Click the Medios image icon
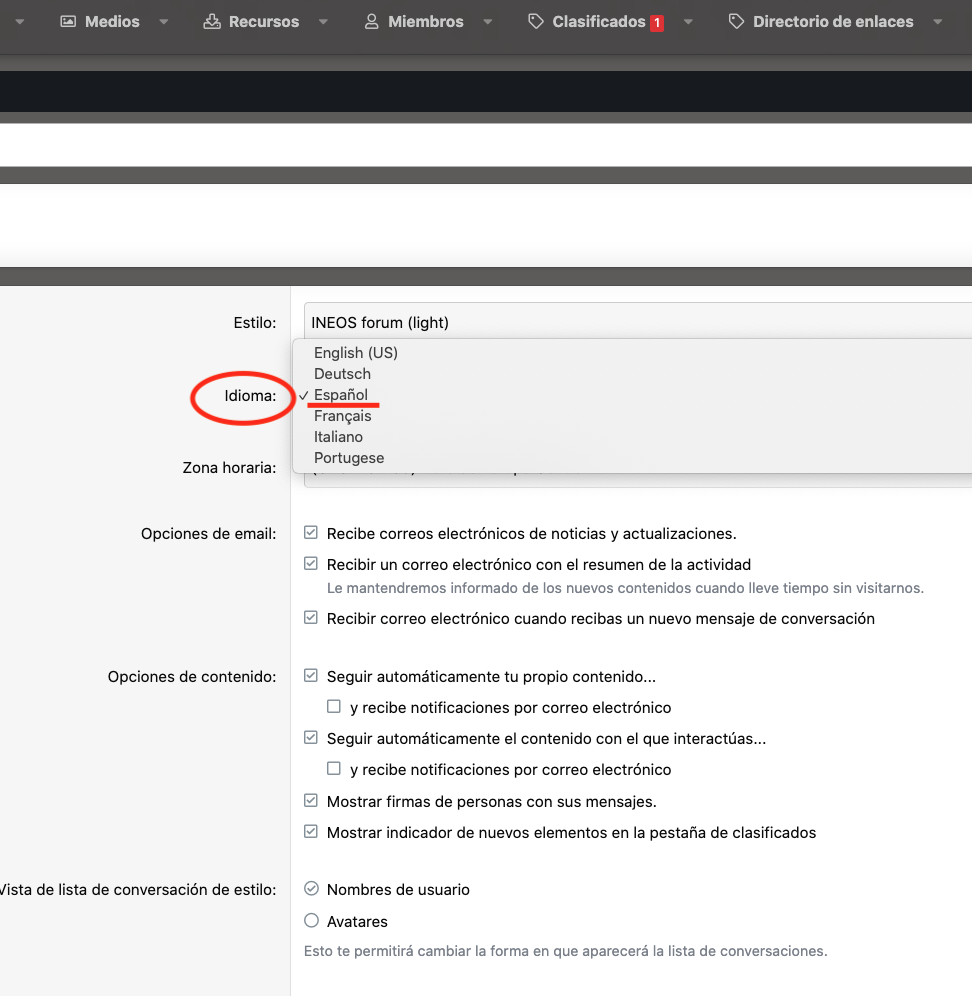Viewport: 972px width, 996px height. point(66,21)
